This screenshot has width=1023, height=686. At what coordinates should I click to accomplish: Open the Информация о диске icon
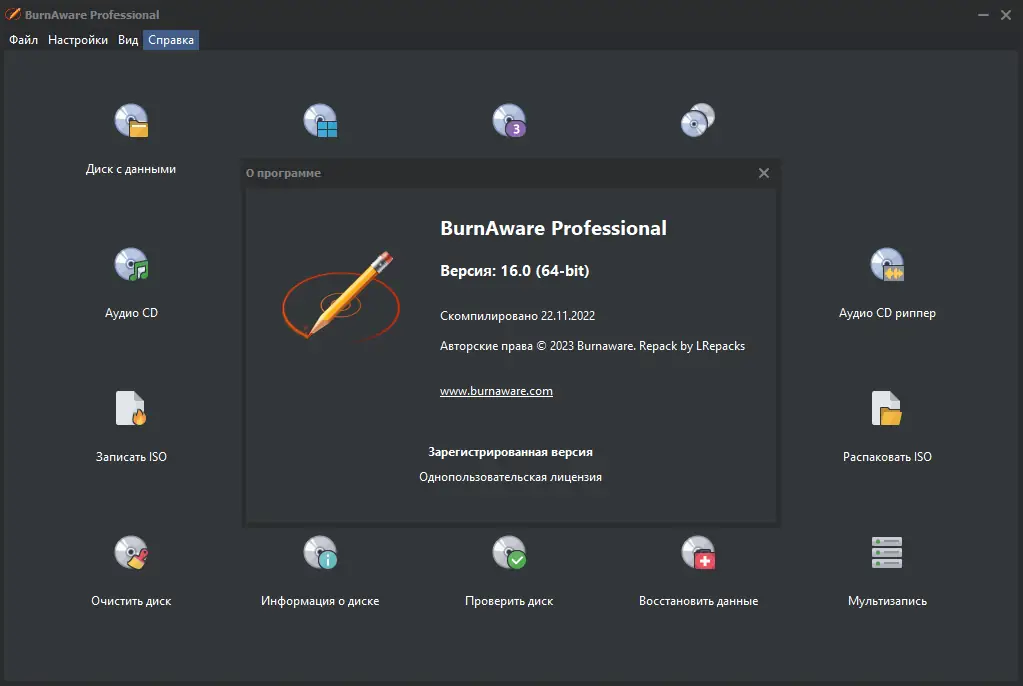tap(320, 552)
